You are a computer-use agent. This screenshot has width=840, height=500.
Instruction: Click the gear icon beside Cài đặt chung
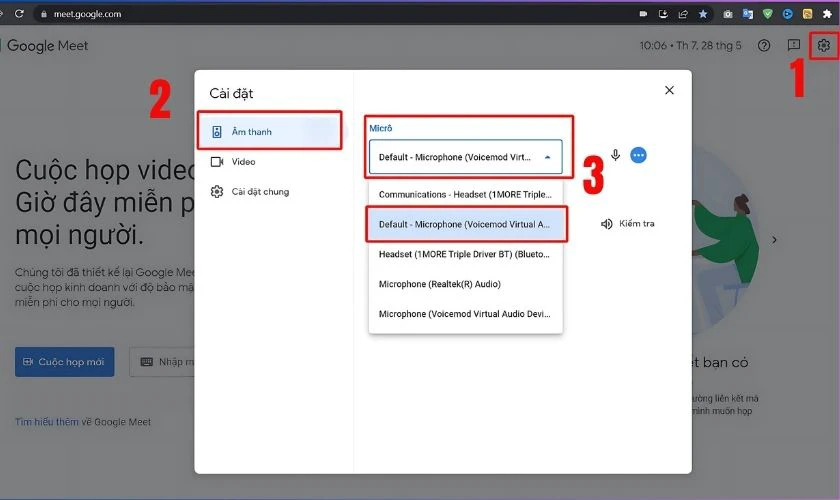(216, 191)
